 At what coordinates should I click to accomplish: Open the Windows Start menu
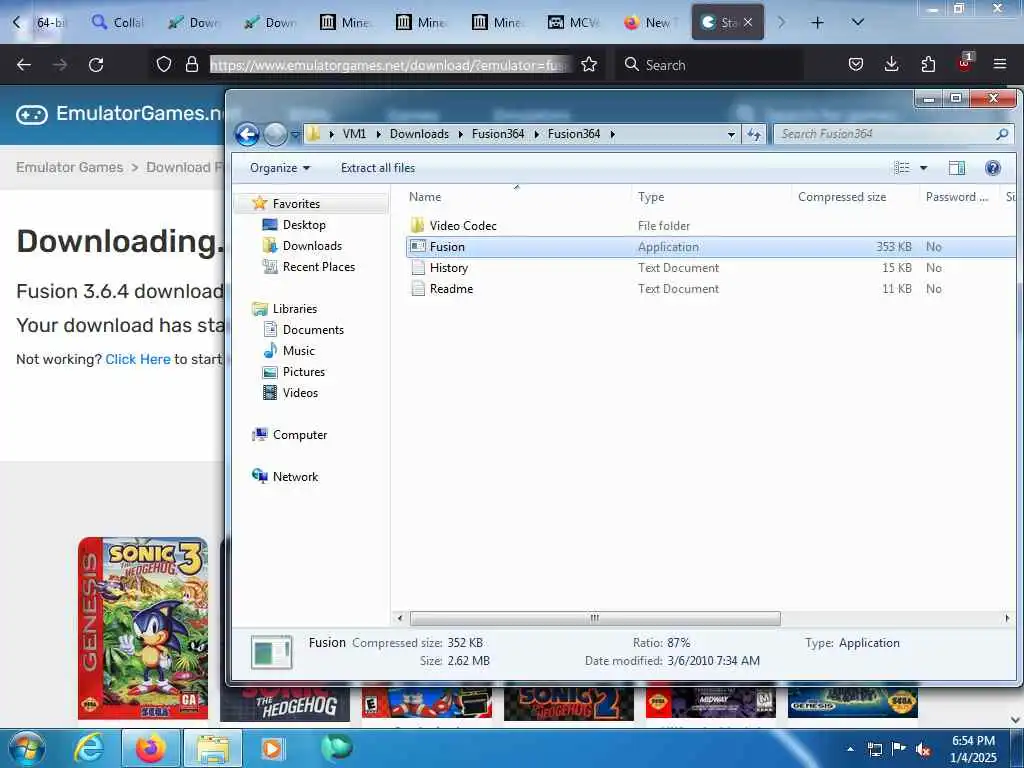point(27,748)
